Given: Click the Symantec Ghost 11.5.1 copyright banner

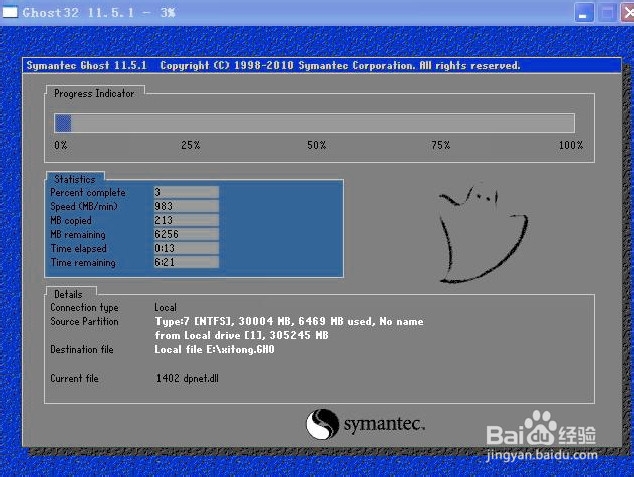Looking at the screenshot, I should tap(322, 65).
